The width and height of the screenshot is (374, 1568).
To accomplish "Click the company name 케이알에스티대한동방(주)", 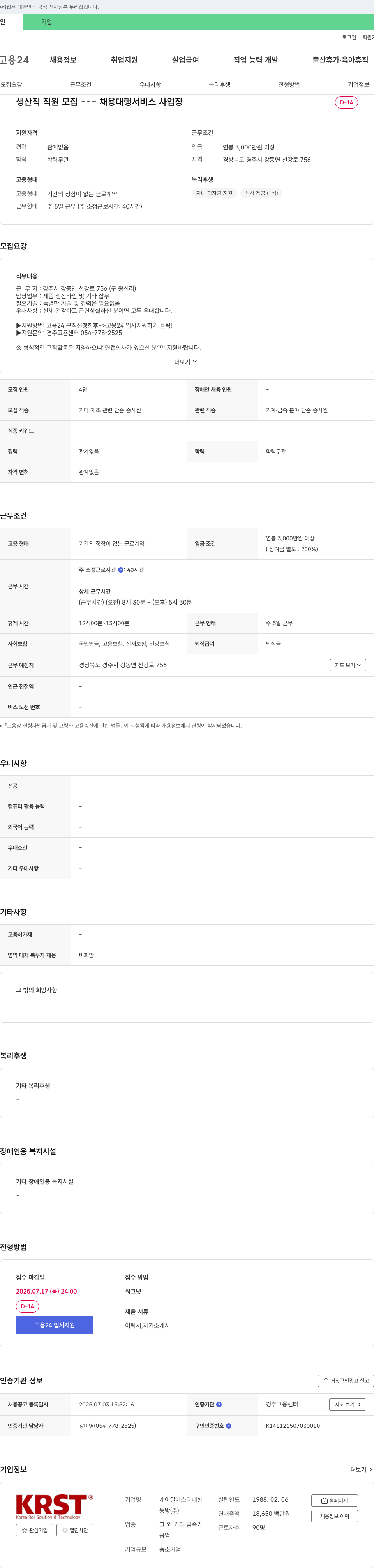I will [181, 1505].
